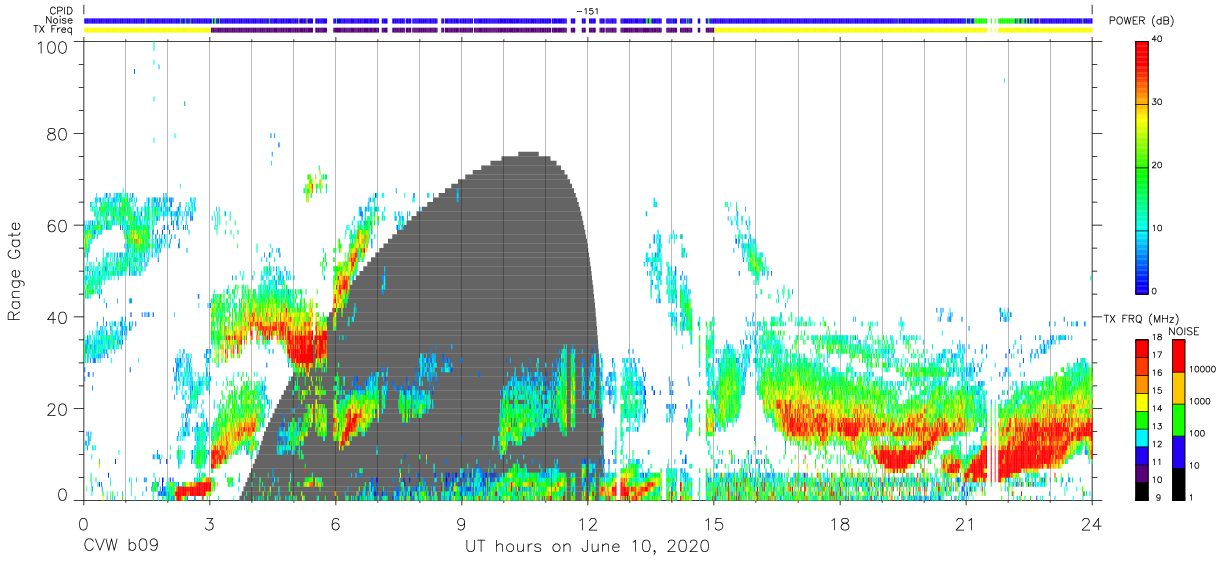Viewport: 1228px width, 567px height.
Task: Click the y-axis tick label '100'
Action: click(54, 47)
